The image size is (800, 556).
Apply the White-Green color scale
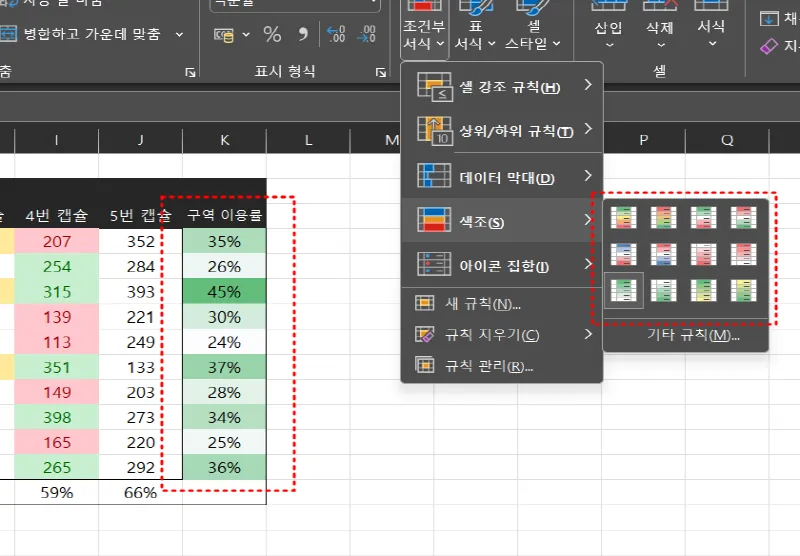pyautogui.click(x=663, y=291)
